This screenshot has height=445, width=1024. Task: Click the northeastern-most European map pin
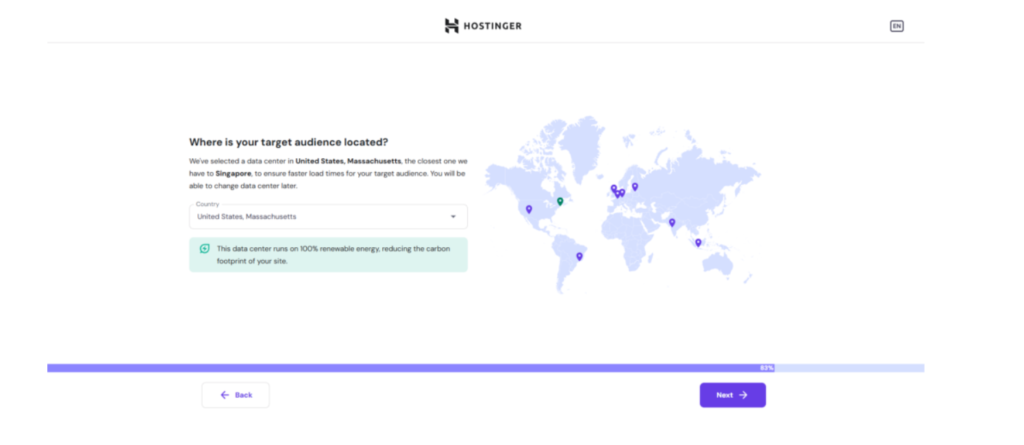[635, 186]
